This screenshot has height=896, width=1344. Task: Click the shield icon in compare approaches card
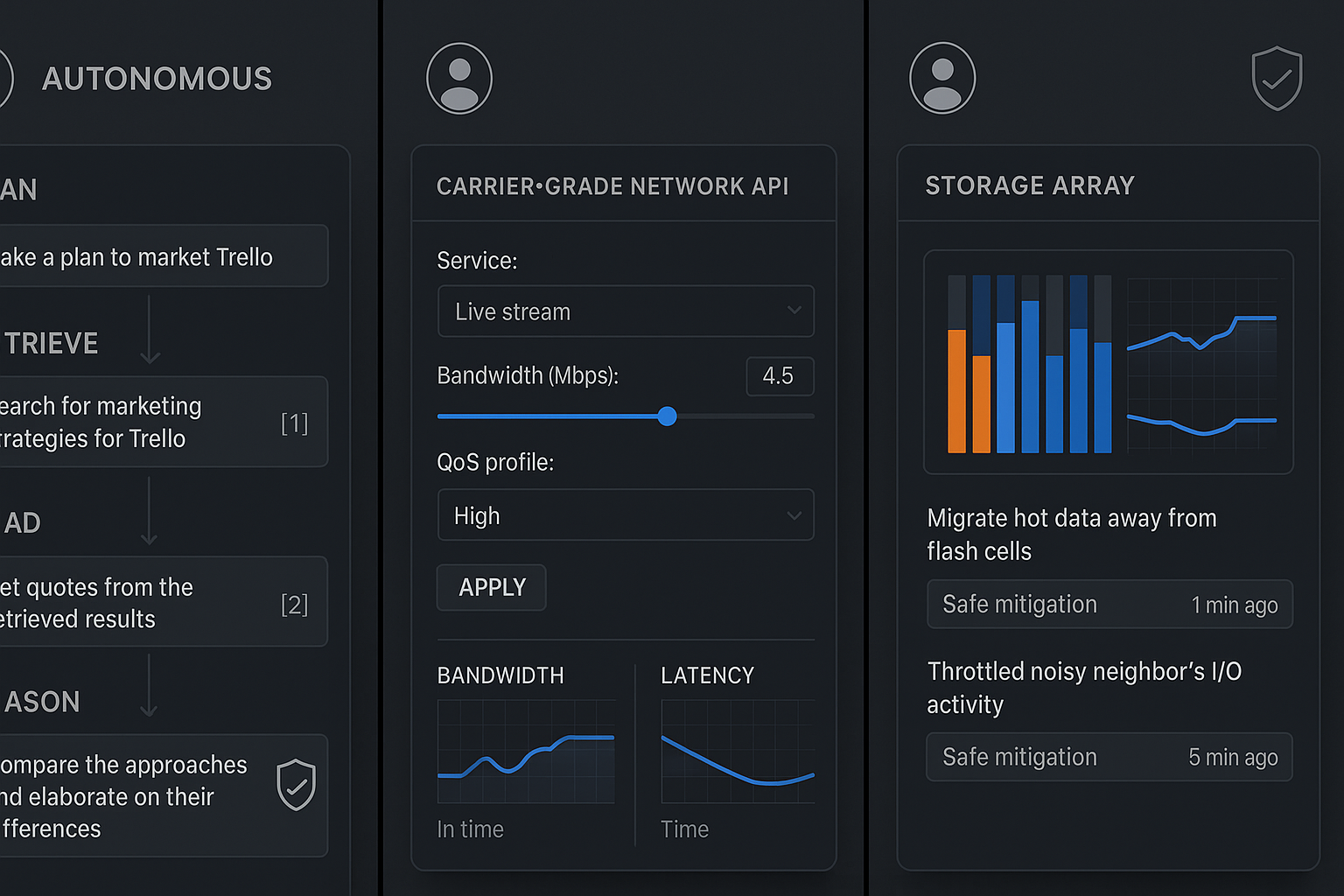[x=296, y=784]
